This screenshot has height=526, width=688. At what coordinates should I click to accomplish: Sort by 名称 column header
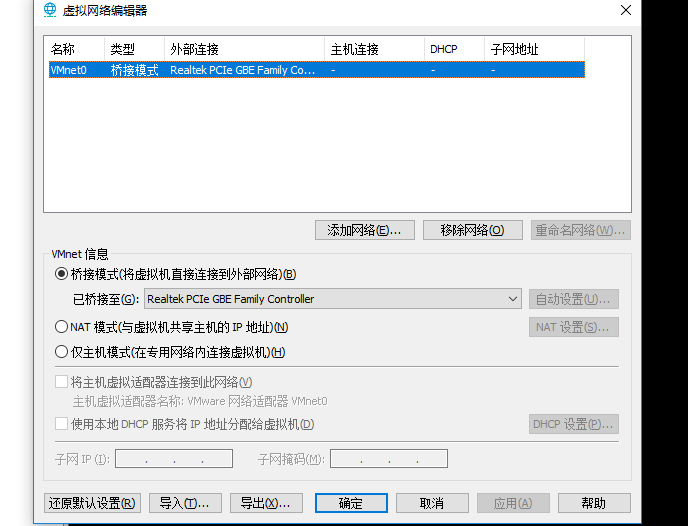[x=76, y=49]
